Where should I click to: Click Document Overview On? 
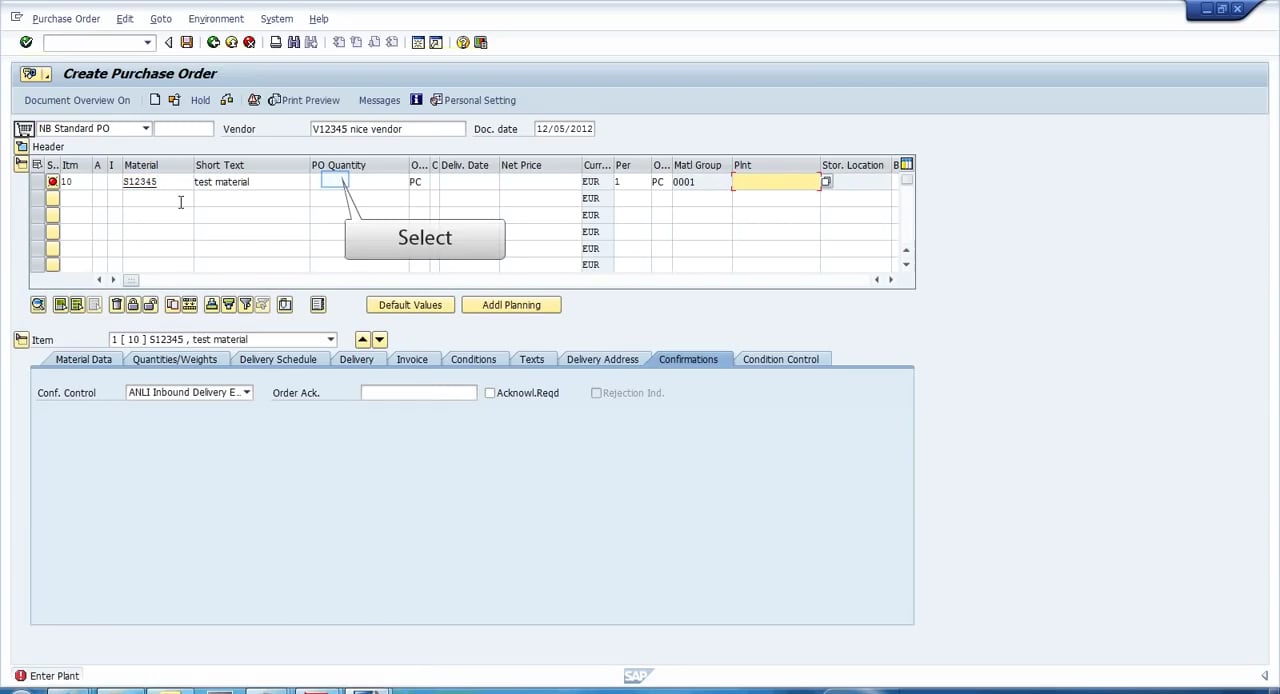[77, 100]
